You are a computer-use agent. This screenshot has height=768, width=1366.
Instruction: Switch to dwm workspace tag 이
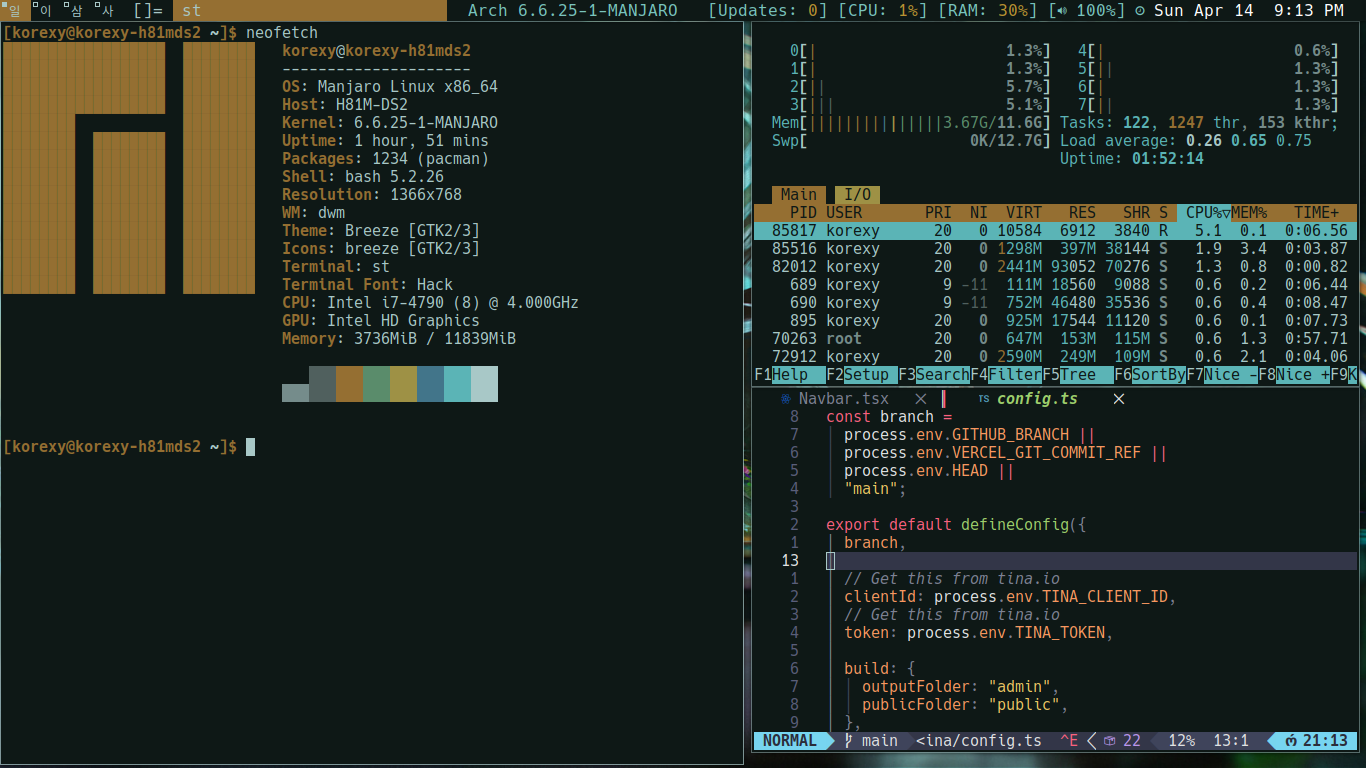point(44,11)
